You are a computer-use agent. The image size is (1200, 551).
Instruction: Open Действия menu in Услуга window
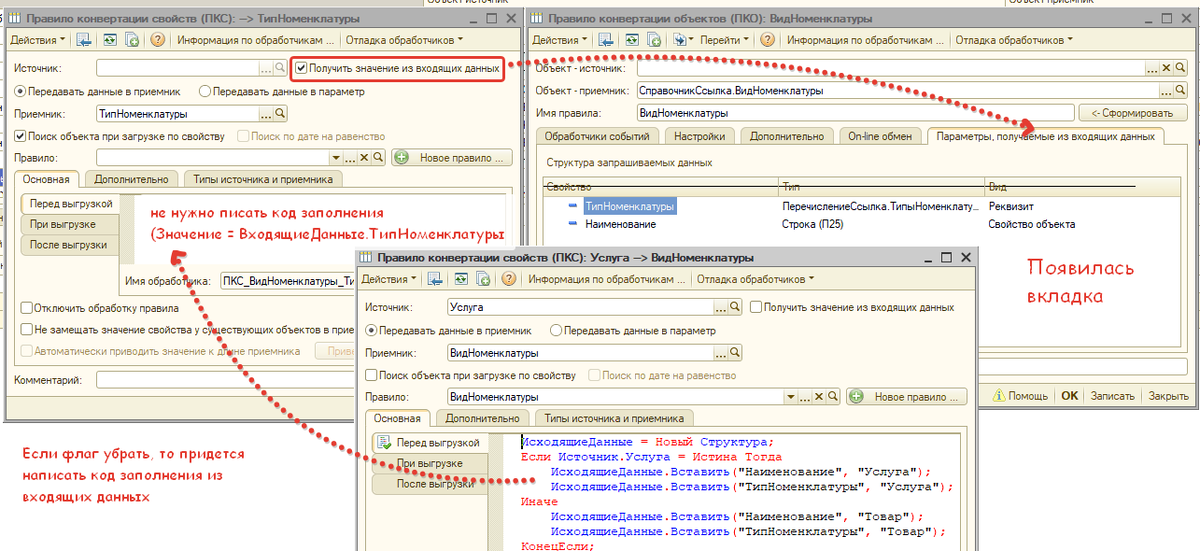pos(390,279)
